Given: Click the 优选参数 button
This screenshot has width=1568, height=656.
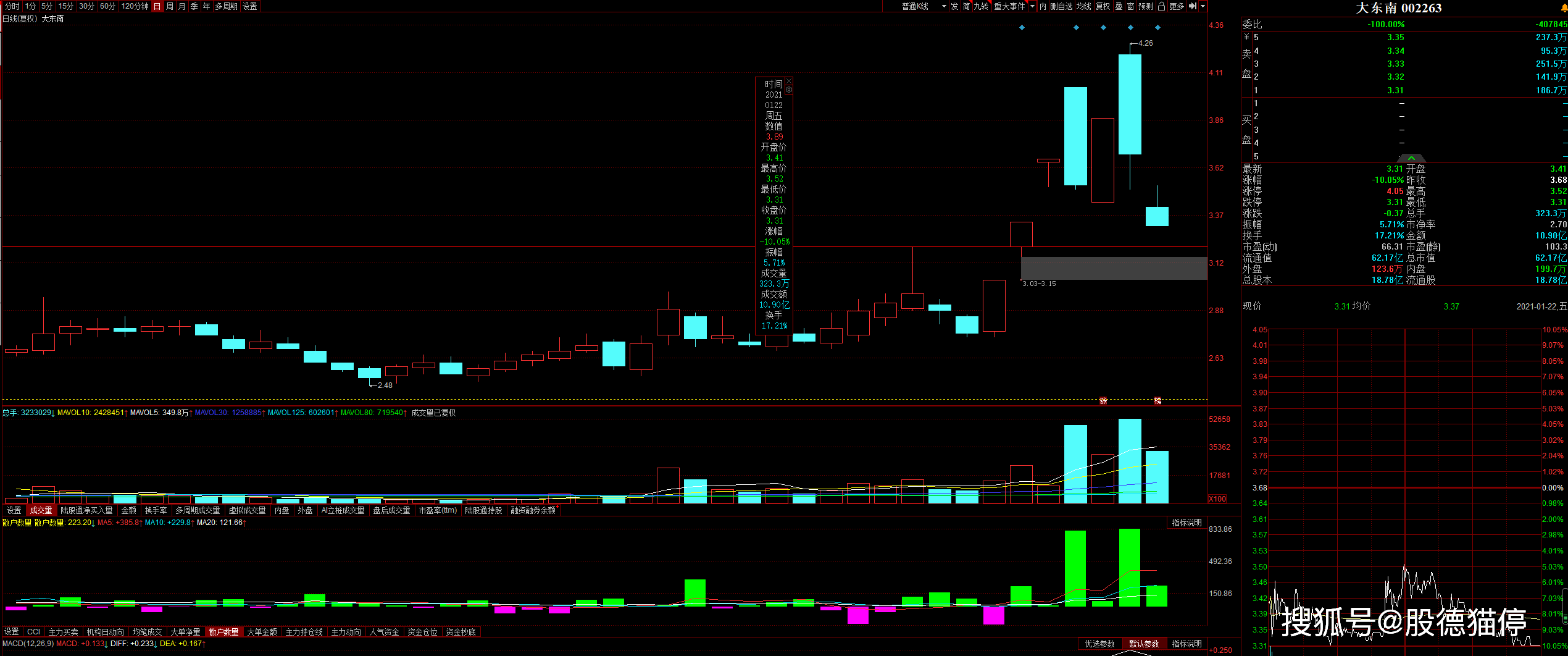Looking at the screenshot, I should tap(1099, 644).
